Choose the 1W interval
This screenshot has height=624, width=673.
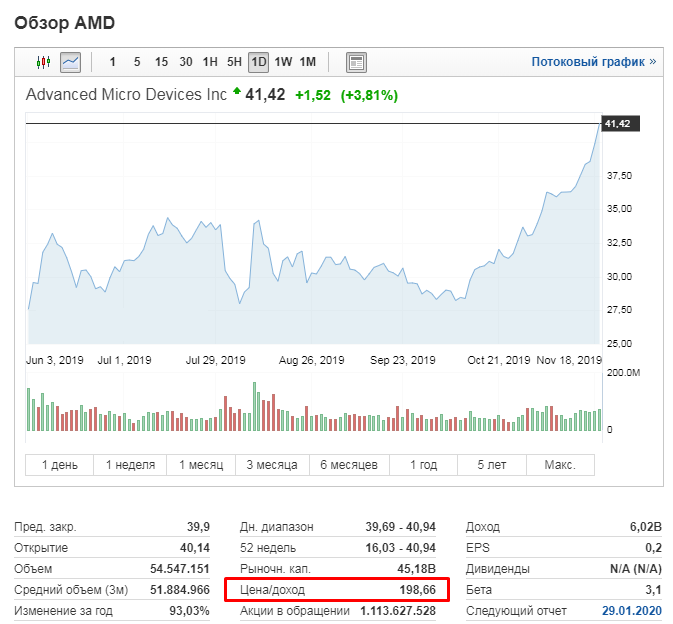tap(283, 62)
